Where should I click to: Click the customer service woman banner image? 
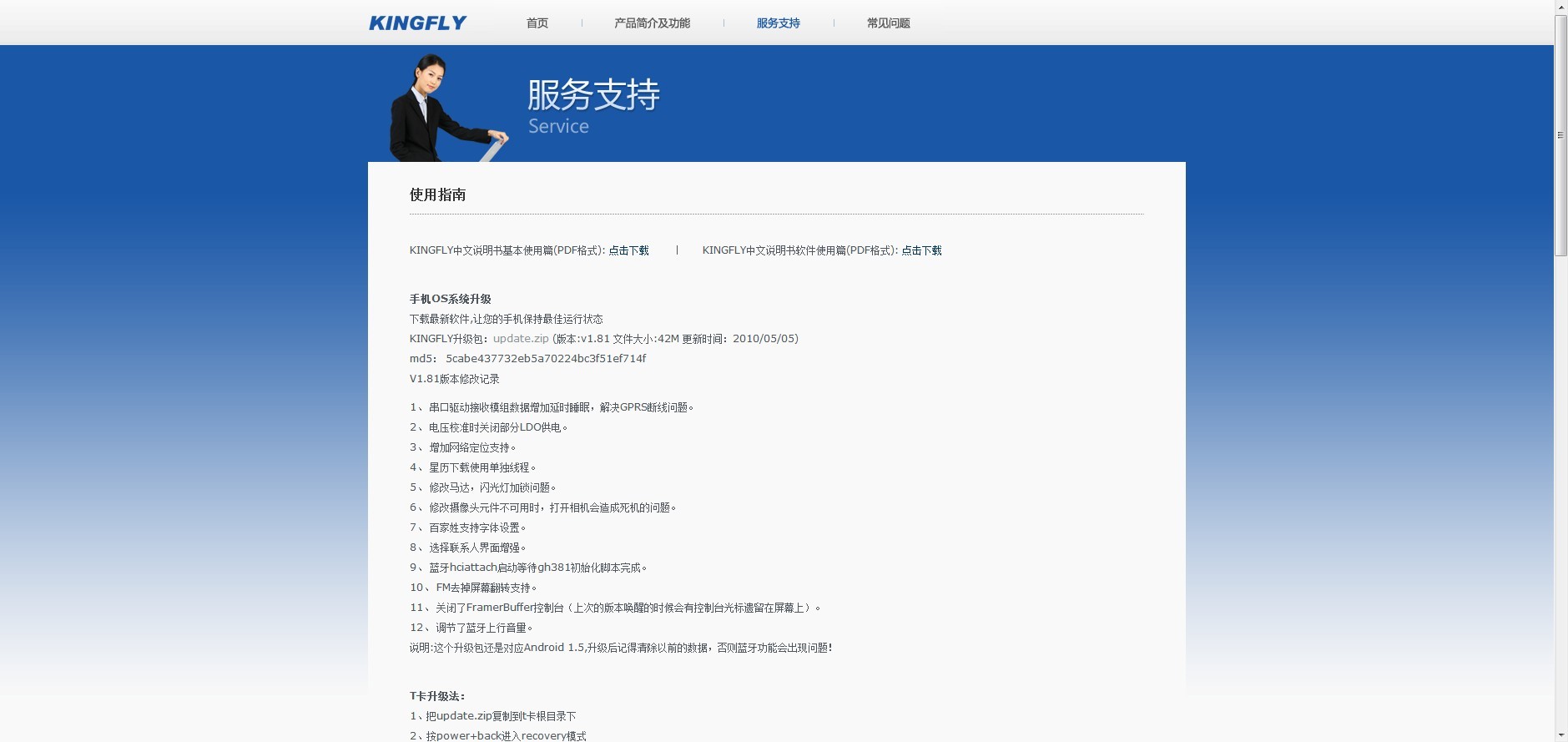pyautogui.click(x=447, y=108)
